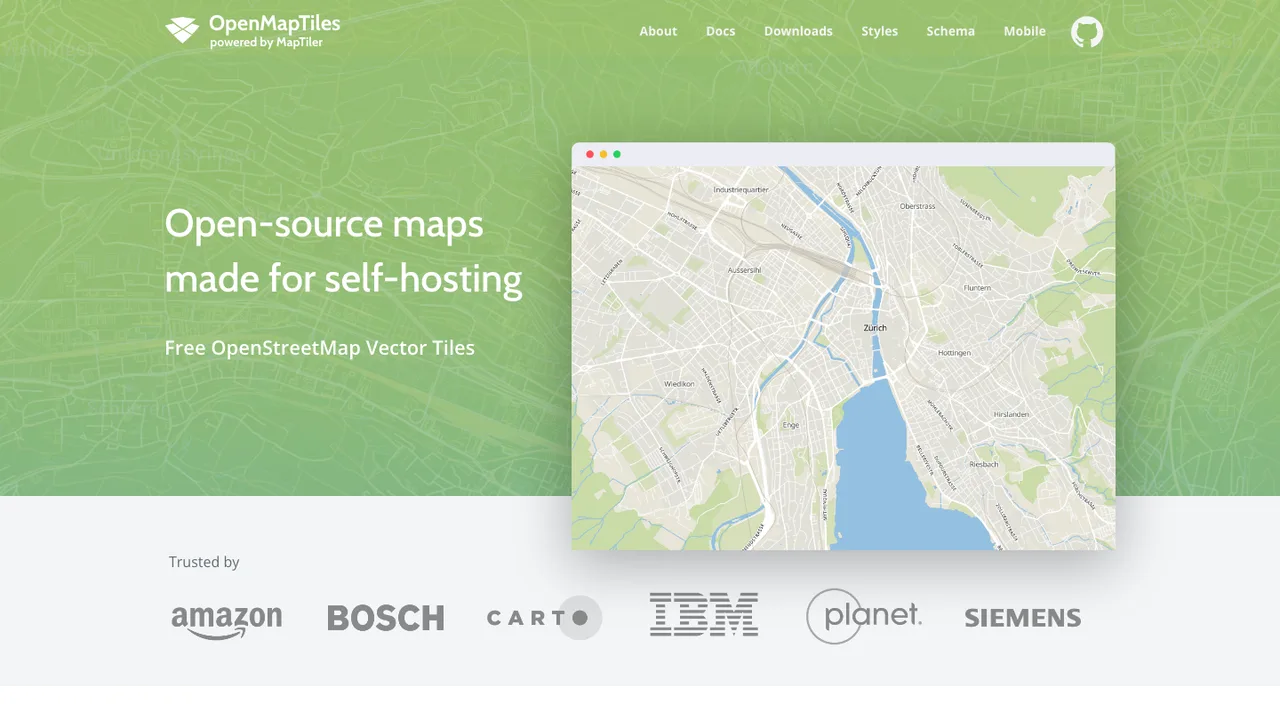Navigate to the Mobile page
The image size is (1280, 720).
tap(1025, 31)
